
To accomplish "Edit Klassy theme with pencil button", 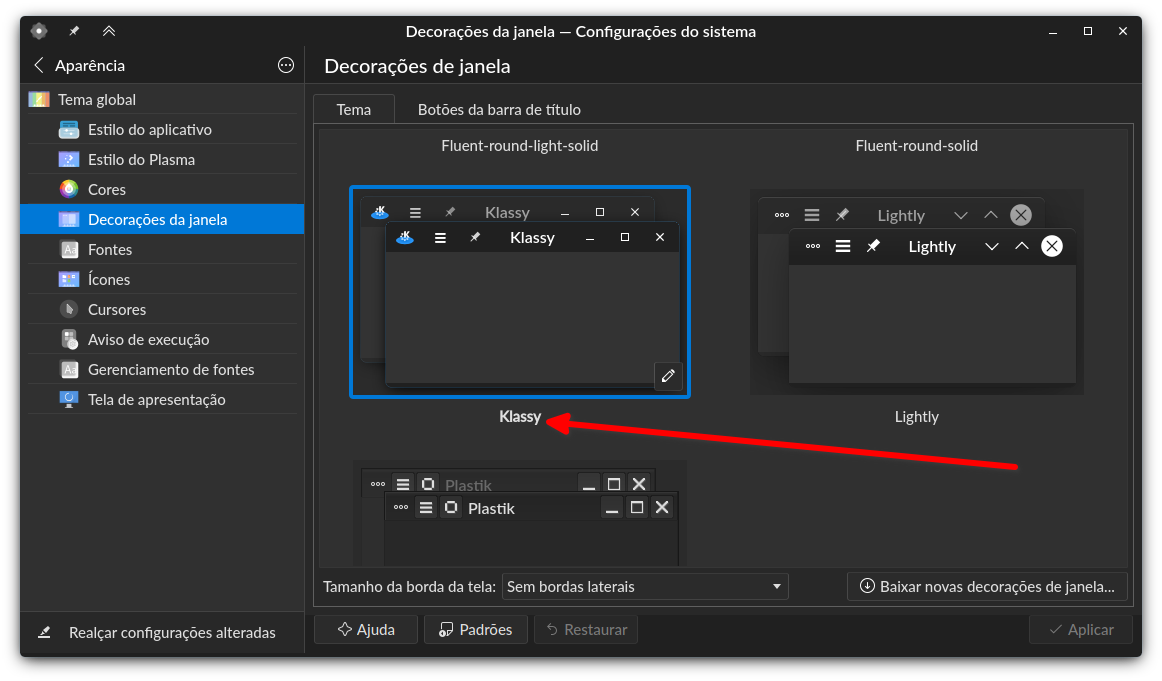I will click(x=668, y=376).
